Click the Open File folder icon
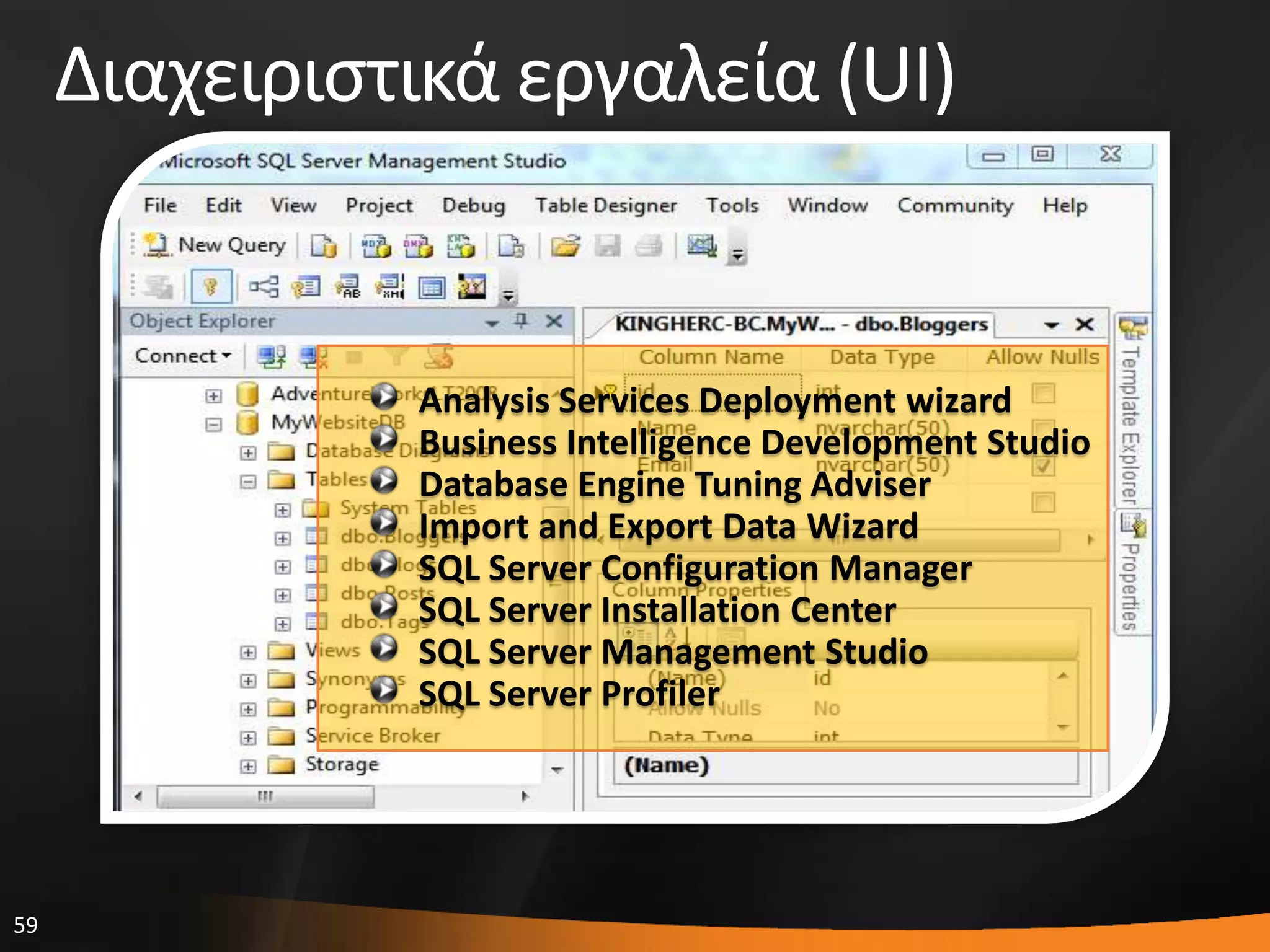 click(566, 246)
